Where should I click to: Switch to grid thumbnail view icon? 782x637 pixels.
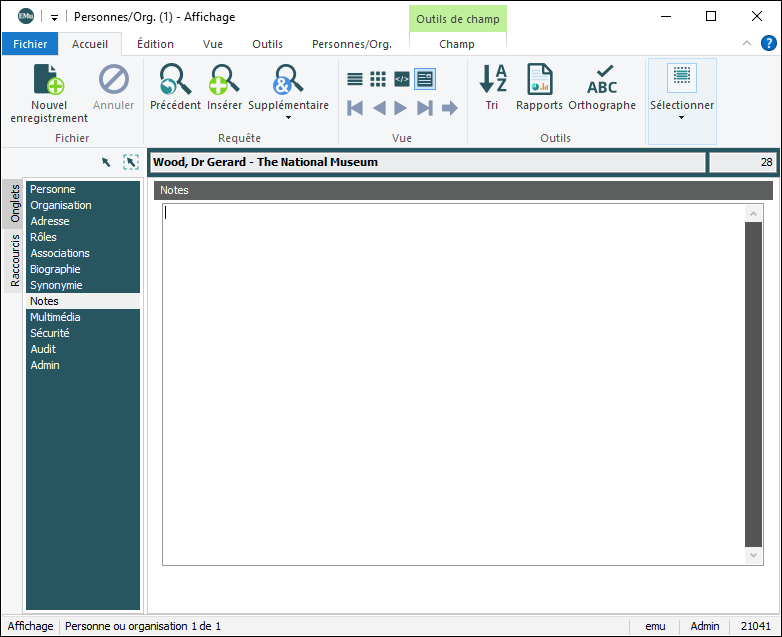(x=378, y=79)
